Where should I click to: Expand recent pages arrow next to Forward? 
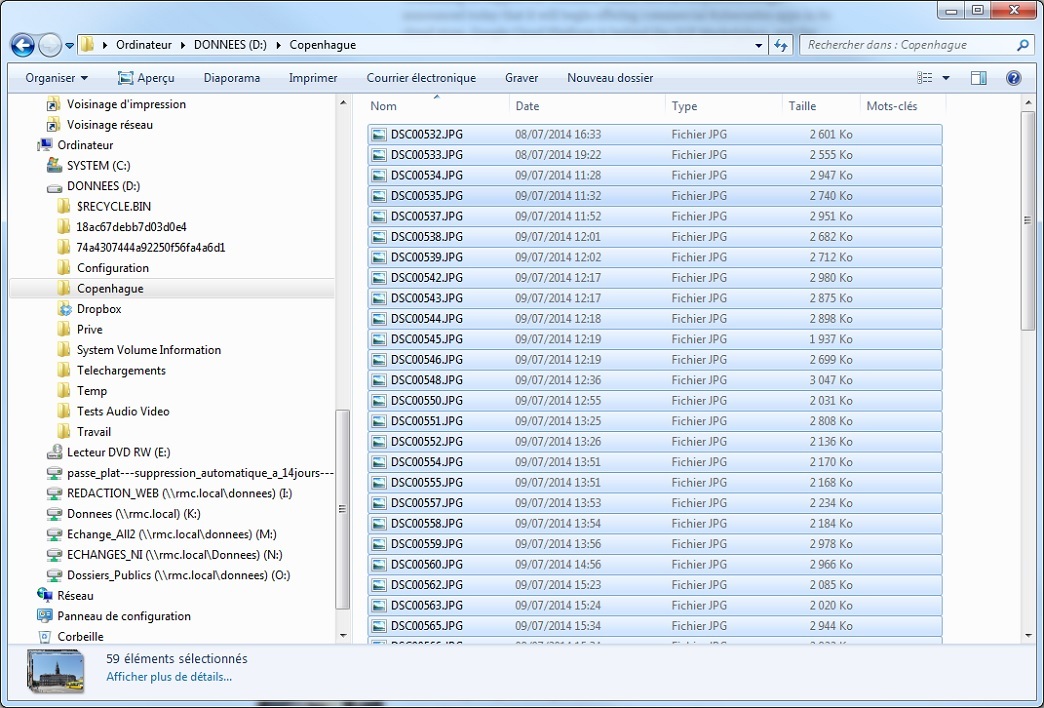pyautogui.click(x=70, y=45)
